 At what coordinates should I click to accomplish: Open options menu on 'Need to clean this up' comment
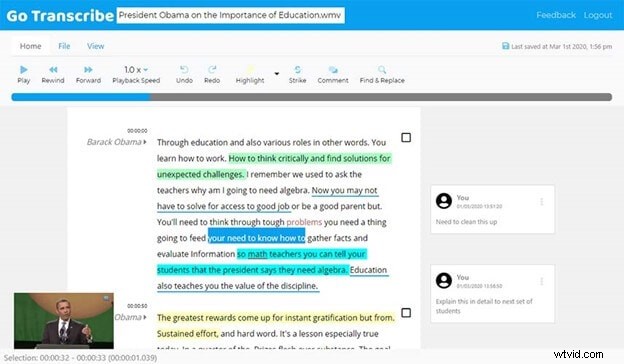point(542,202)
